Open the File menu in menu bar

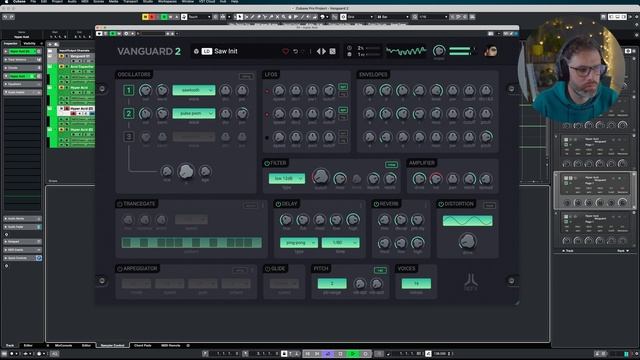tap(33, 2)
